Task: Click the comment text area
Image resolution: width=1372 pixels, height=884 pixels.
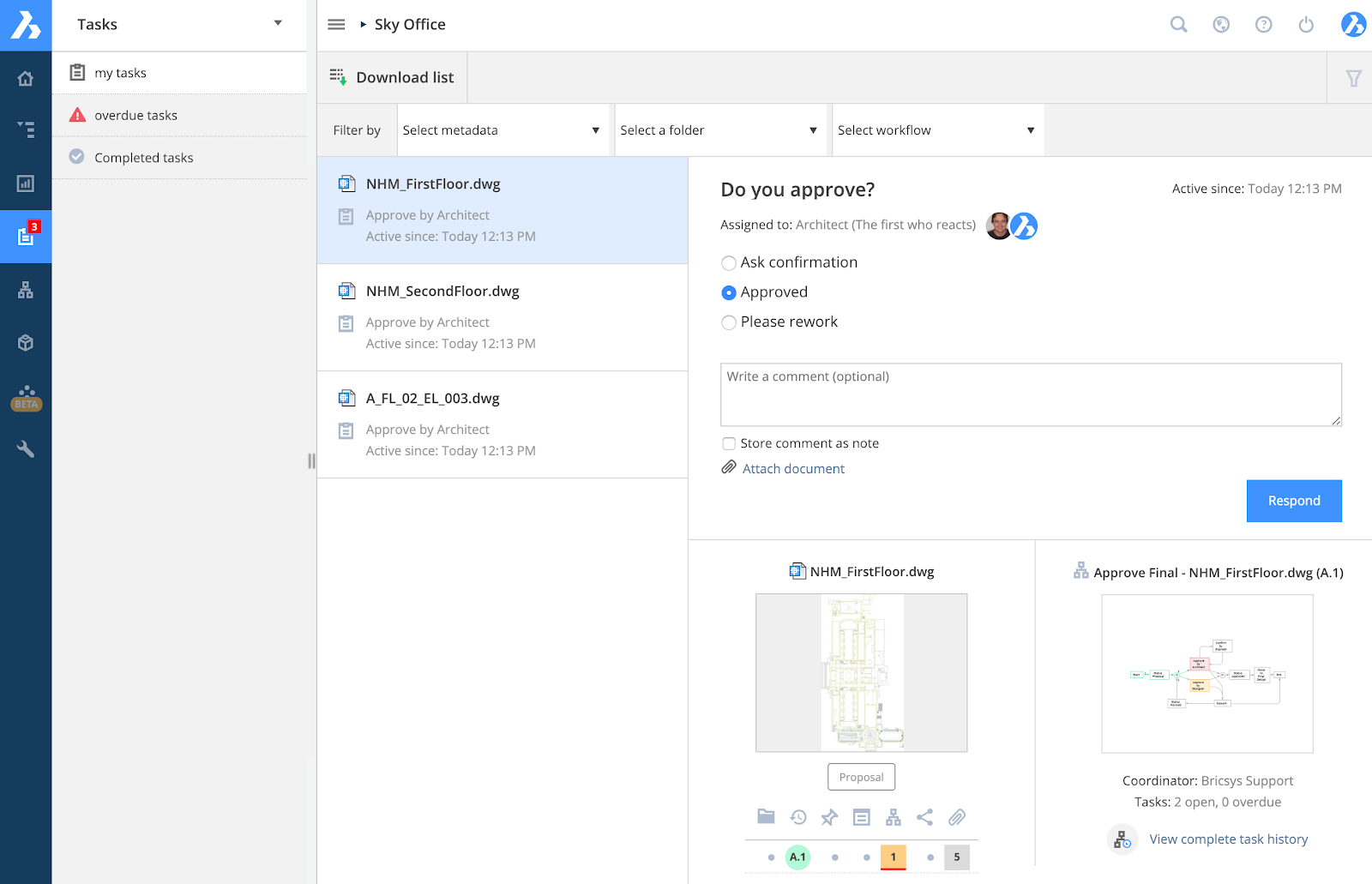Action: 1031,394
